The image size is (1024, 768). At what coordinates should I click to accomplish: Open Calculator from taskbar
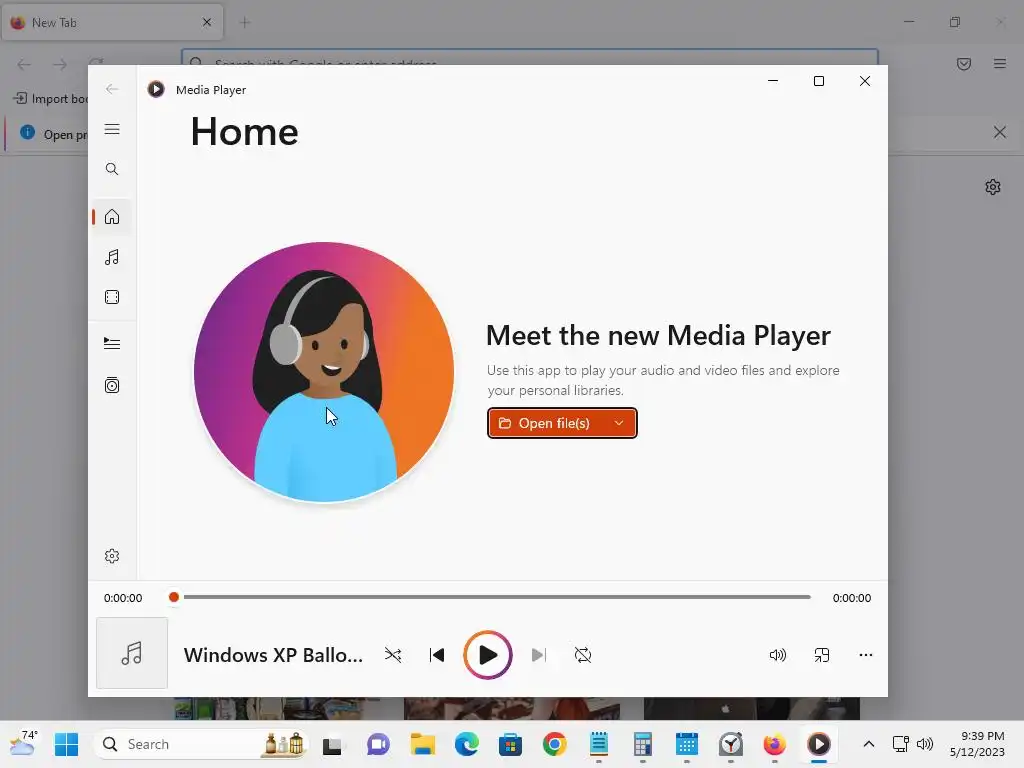coord(643,744)
